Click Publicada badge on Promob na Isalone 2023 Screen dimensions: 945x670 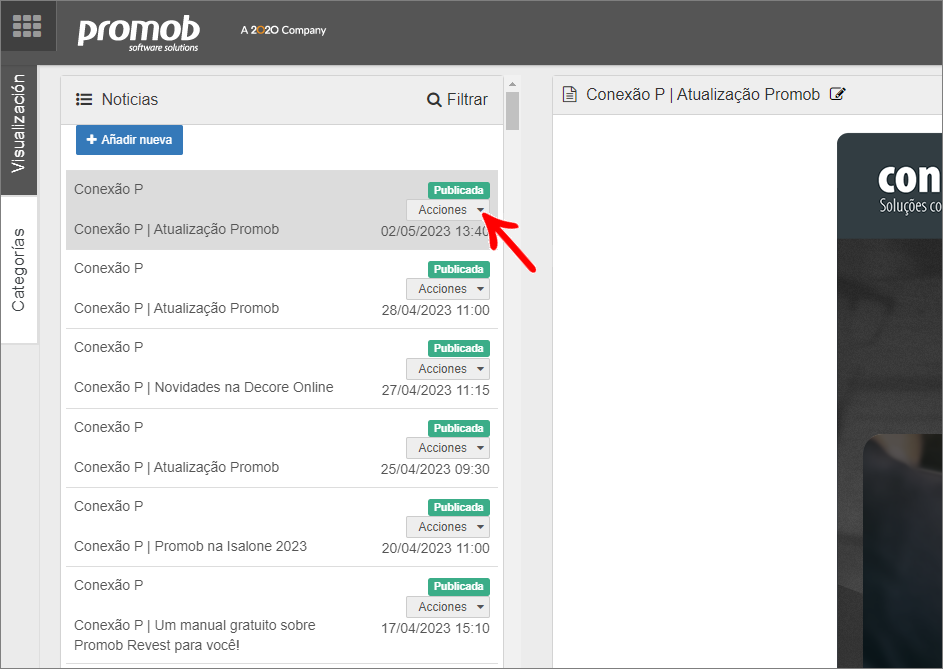pos(459,507)
